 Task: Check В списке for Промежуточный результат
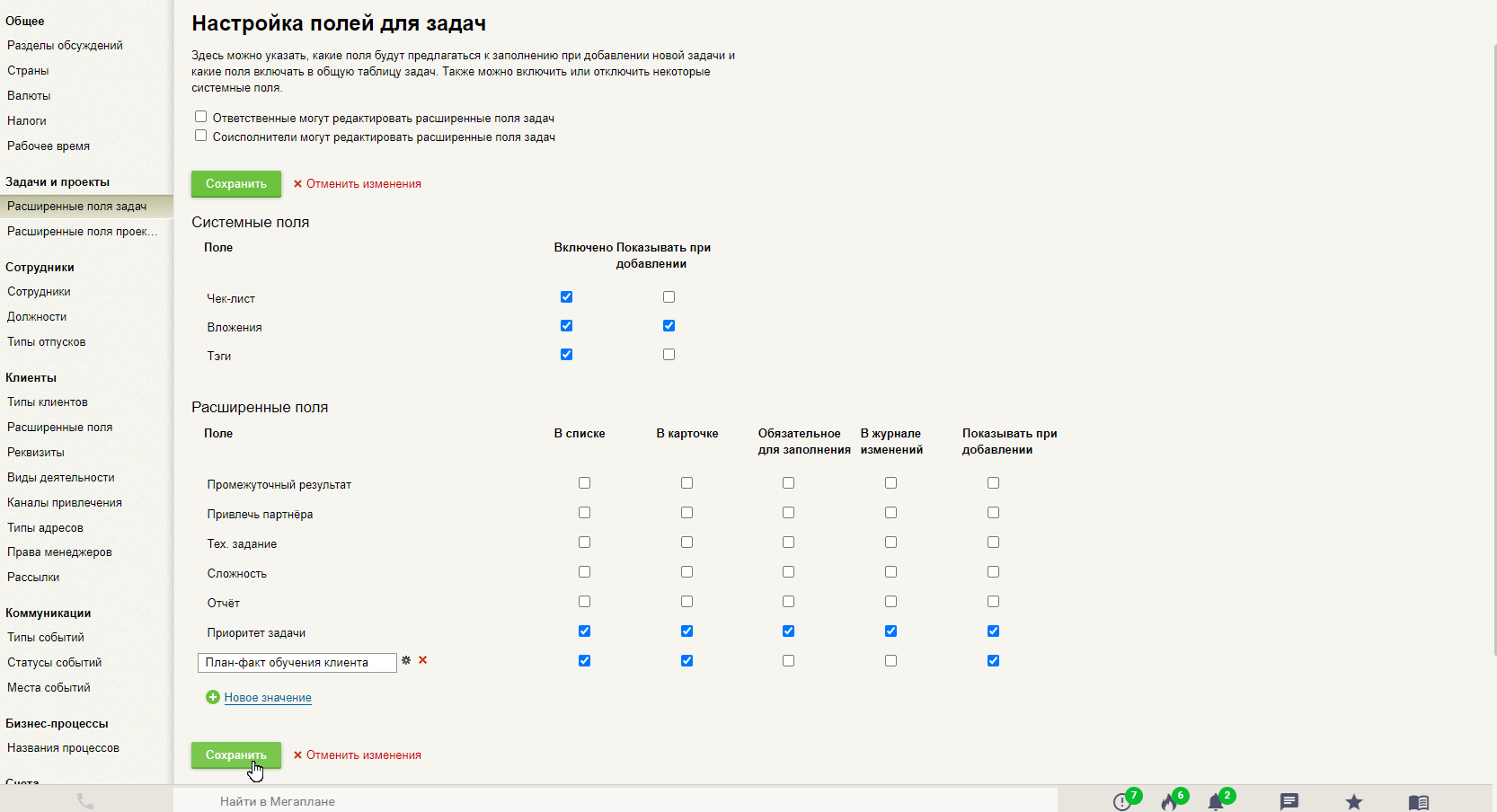tap(585, 483)
